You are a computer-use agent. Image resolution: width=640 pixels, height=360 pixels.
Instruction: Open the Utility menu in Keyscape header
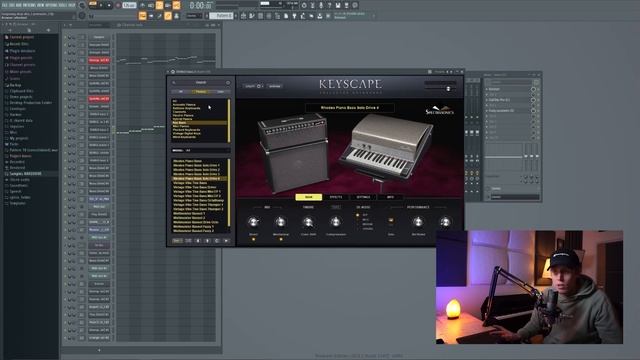[253, 86]
